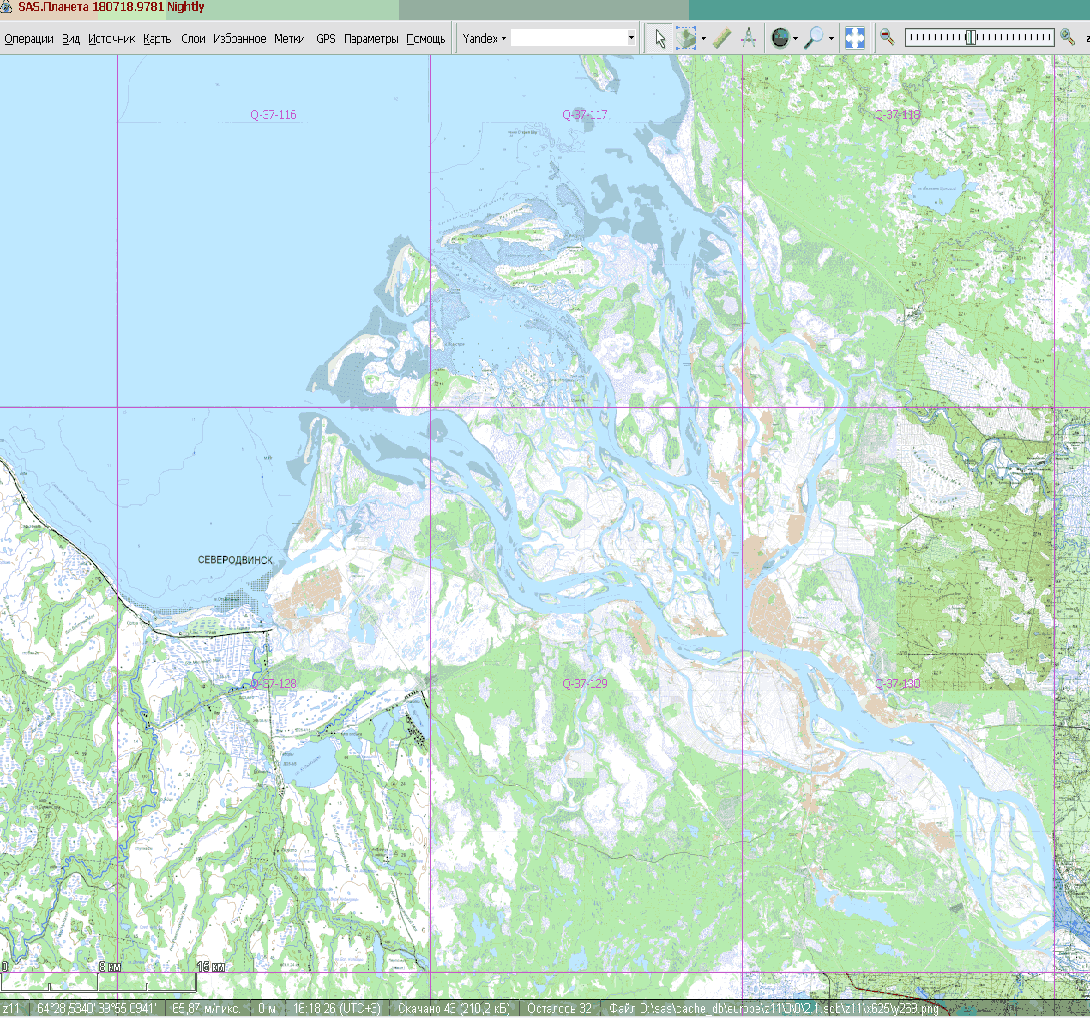Toggle full screen with blue arrows icon
The width and height of the screenshot is (1090, 1018).
(x=854, y=38)
